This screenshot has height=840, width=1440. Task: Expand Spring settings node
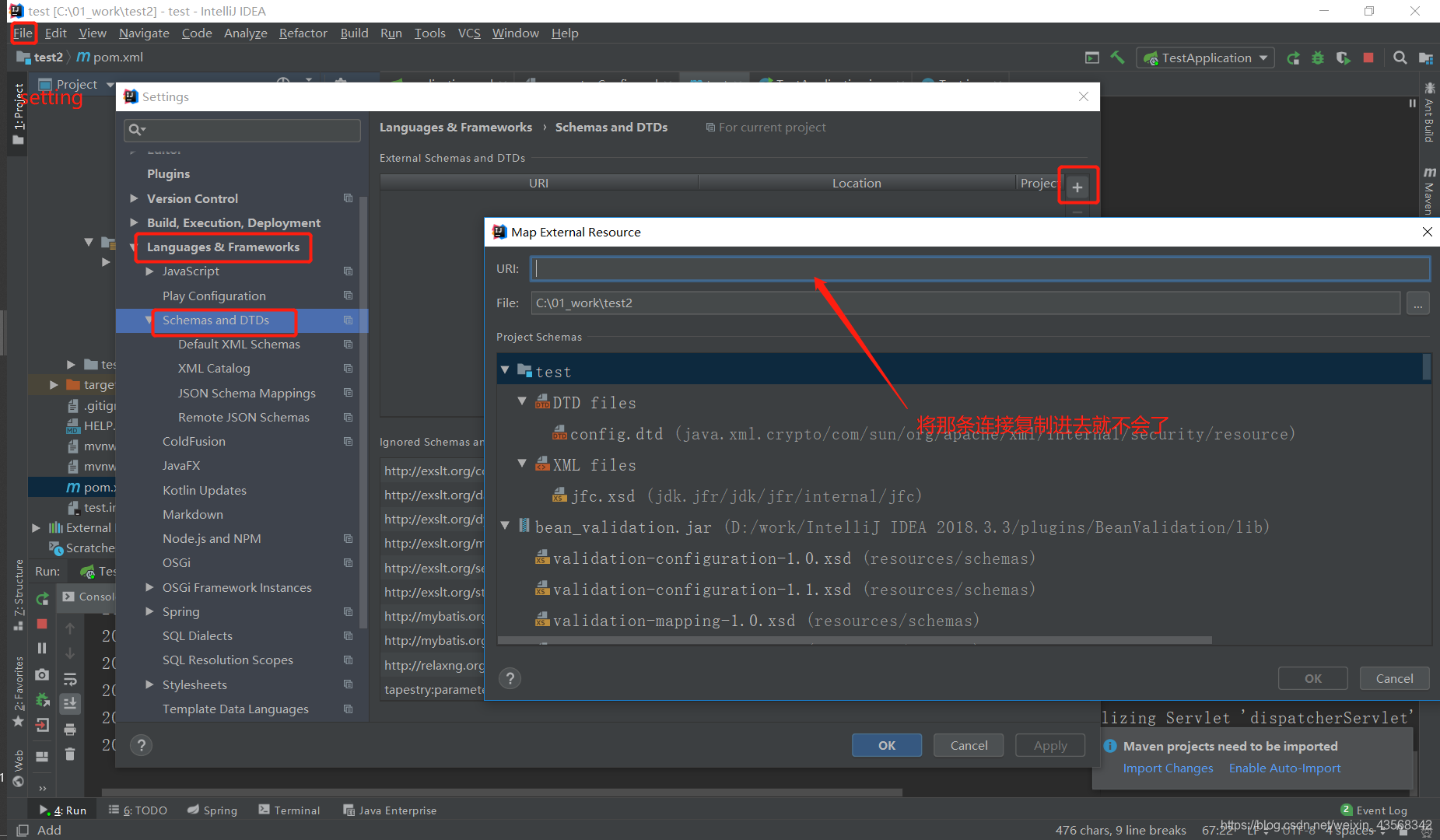[149, 611]
